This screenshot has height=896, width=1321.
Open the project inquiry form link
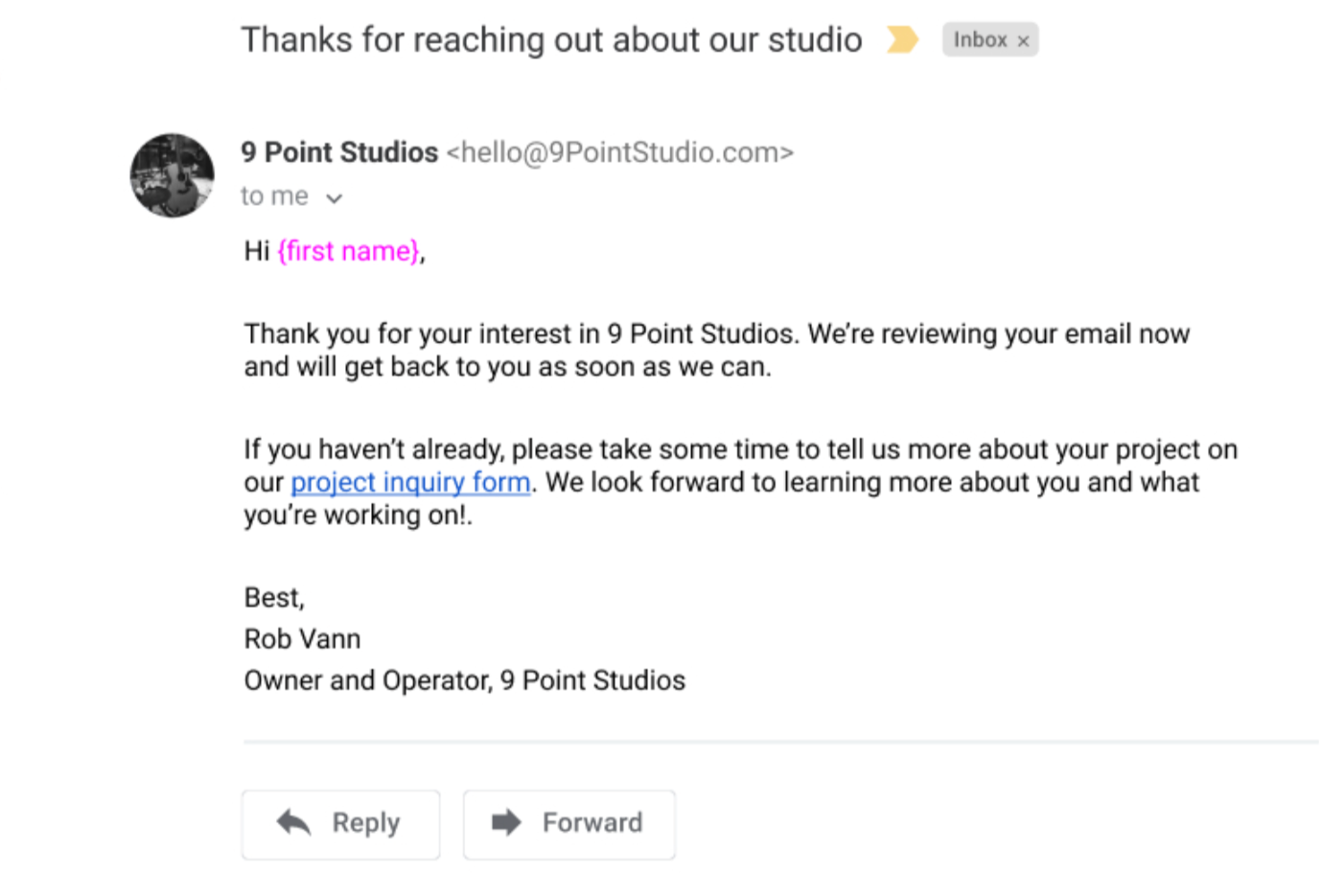pyautogui.click(x=410, y=482)
